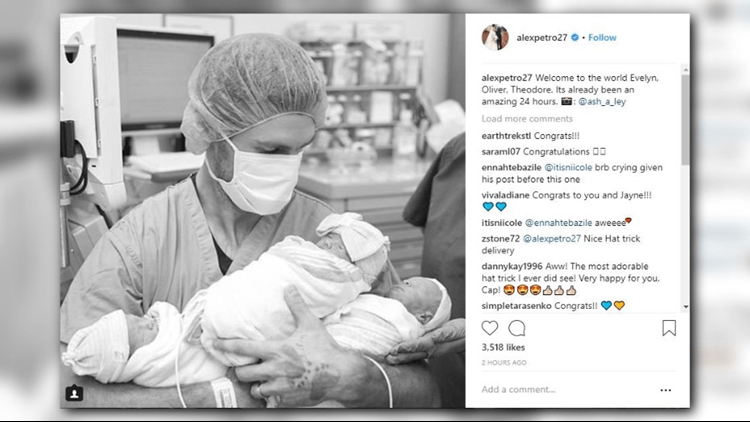Click the comments scrollbar up arrow

point(685,70)
